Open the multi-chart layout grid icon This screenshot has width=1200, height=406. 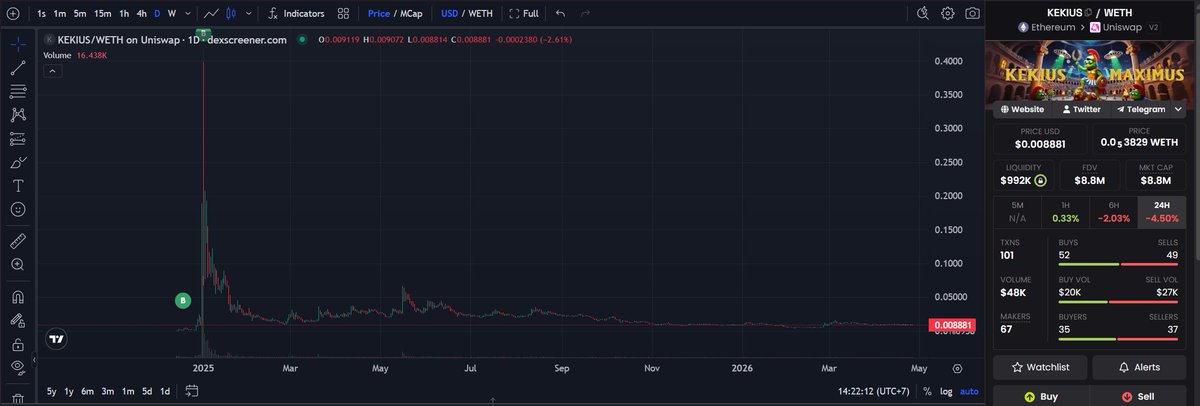click(x=344, y=14)
